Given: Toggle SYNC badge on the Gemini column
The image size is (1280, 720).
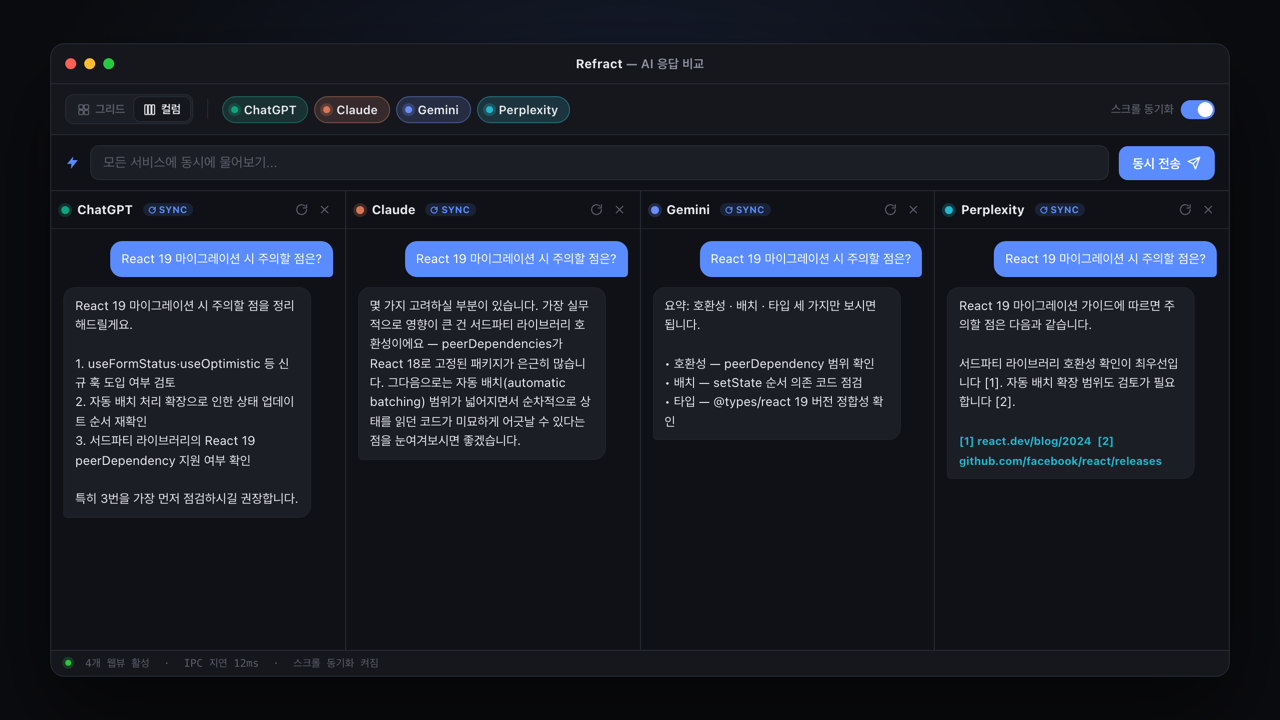Looking at the screenshot, I should pos(745,210).
